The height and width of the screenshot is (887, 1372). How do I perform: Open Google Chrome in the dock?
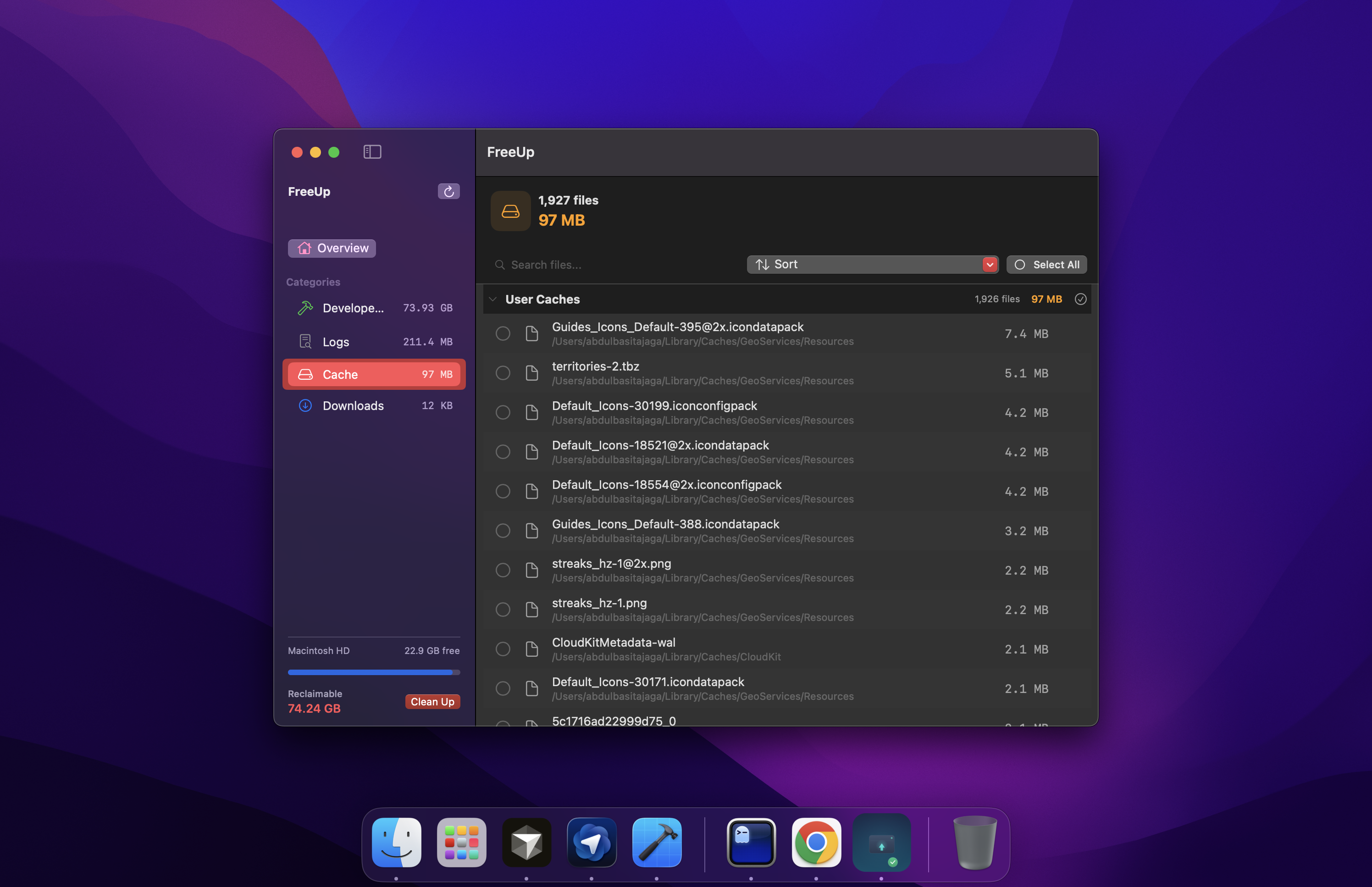point(816,843)
